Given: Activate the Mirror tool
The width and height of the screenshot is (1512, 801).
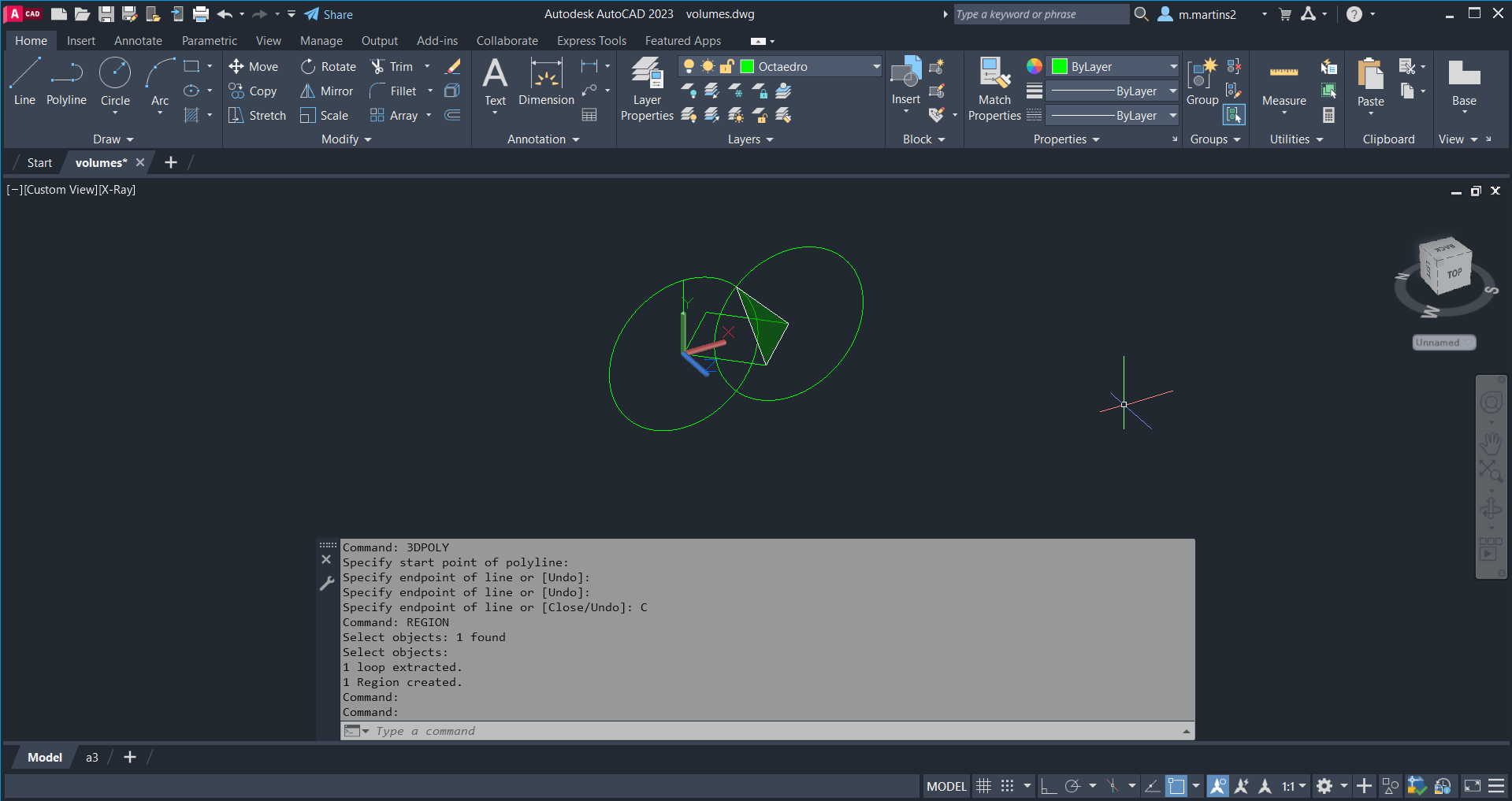Looking at the screenshot, I should [326, 91].
